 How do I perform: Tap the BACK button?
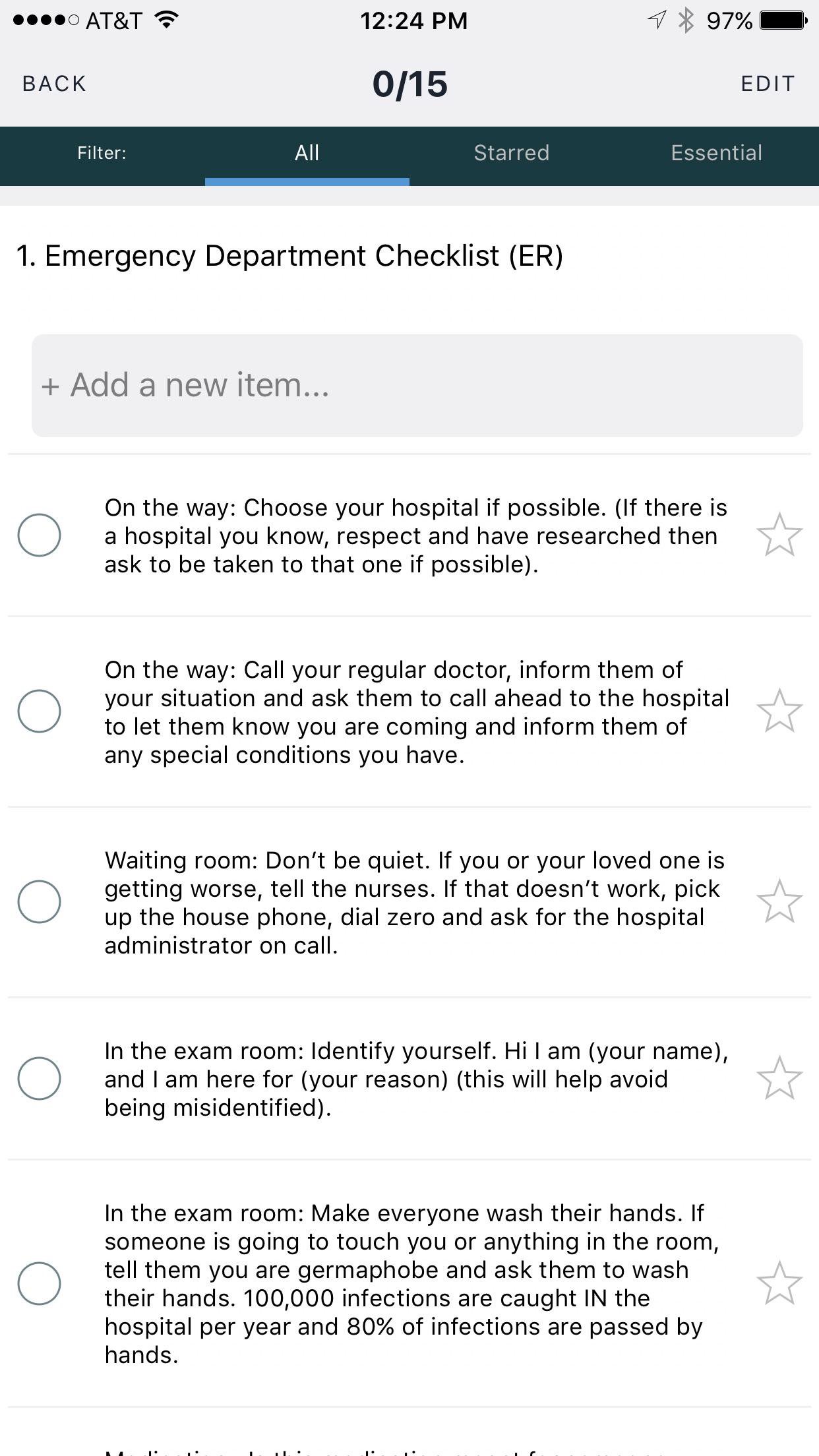tap(54, 84)
